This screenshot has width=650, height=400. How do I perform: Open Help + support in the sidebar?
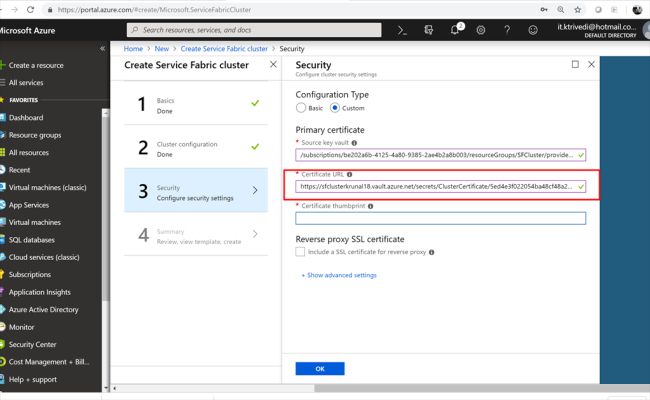click(x=32, y=379)
